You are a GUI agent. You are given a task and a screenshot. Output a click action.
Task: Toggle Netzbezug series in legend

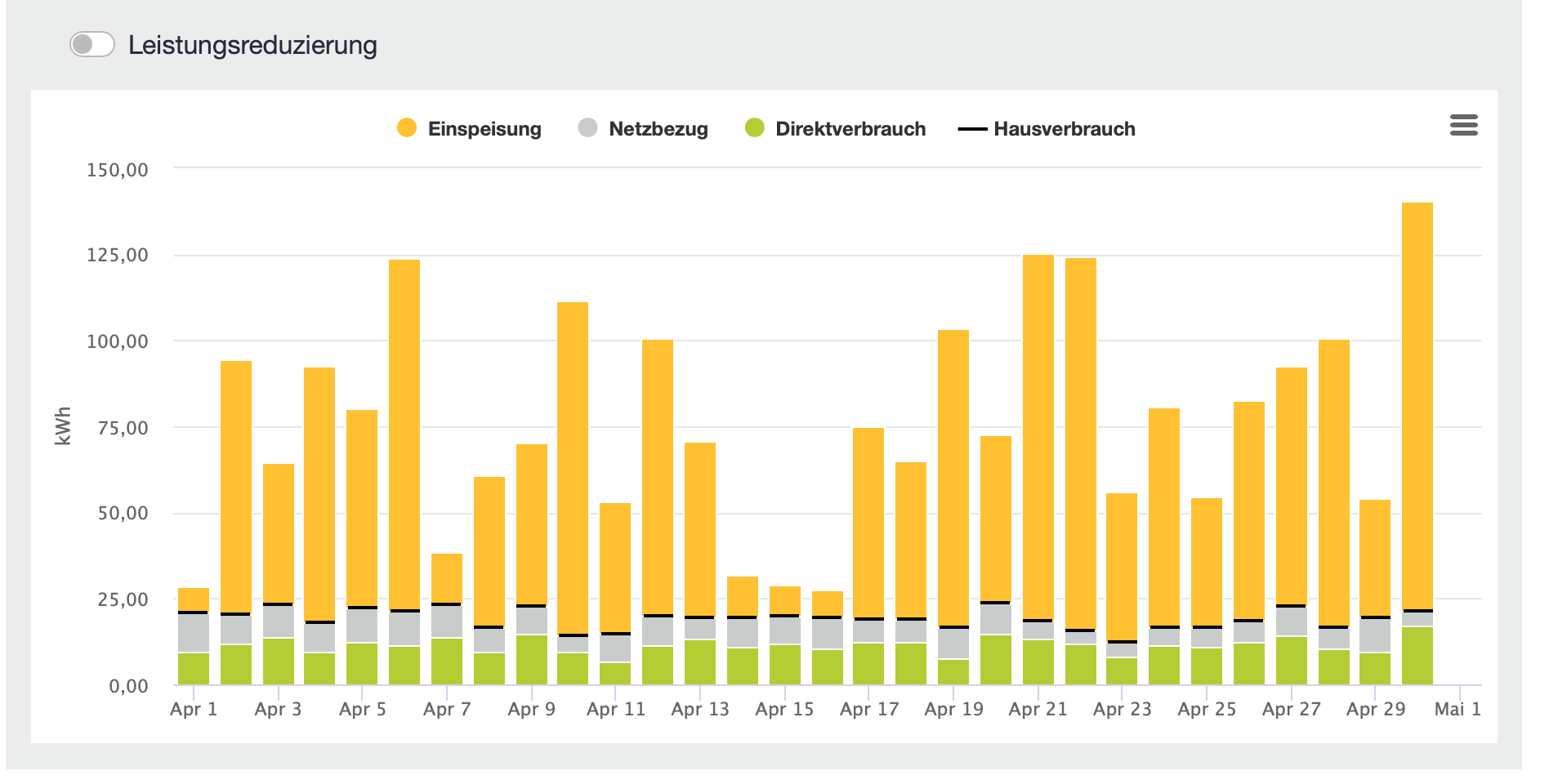(x=643, y=128)
